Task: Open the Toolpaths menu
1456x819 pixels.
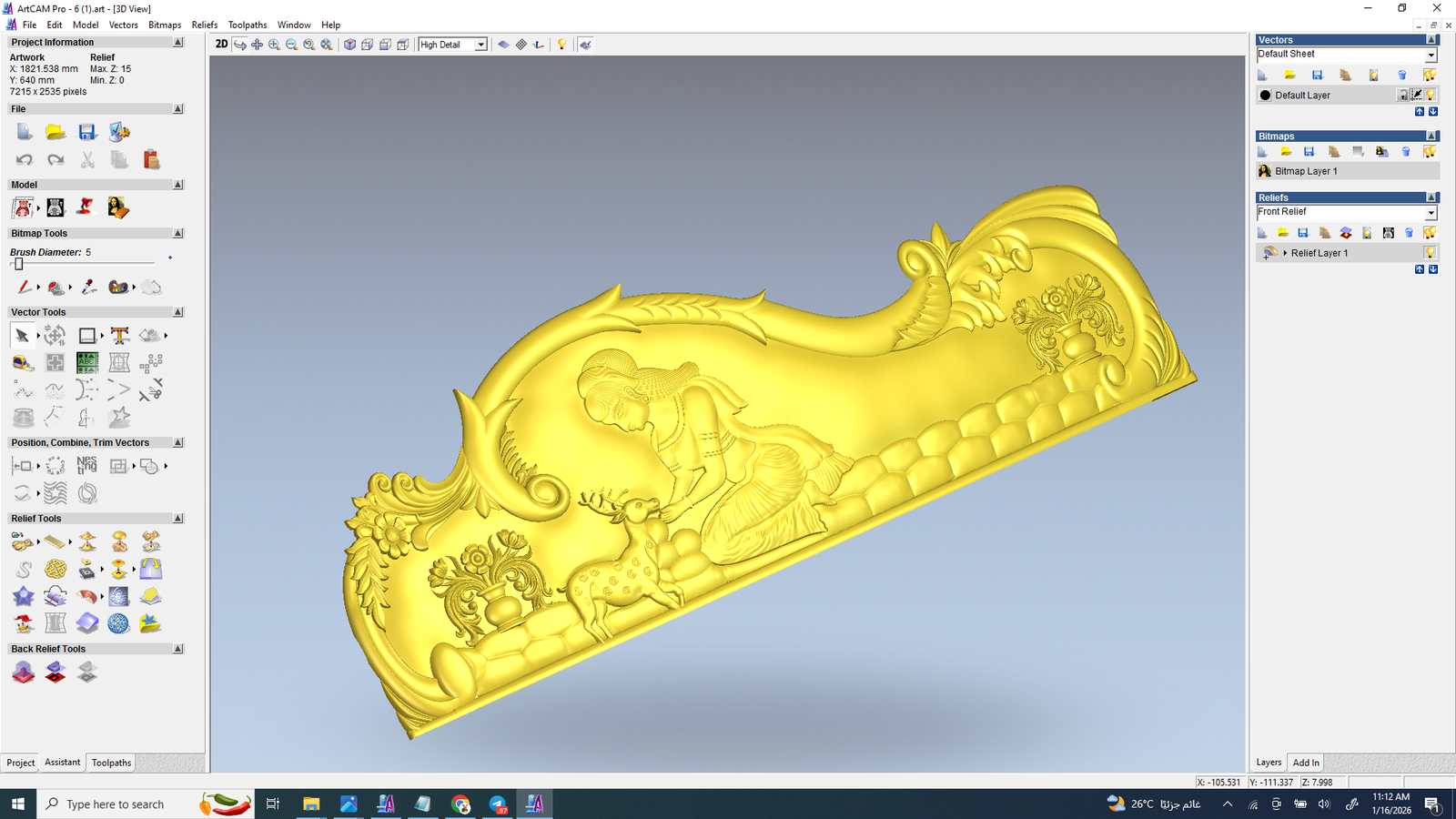Action: (247, 25)
